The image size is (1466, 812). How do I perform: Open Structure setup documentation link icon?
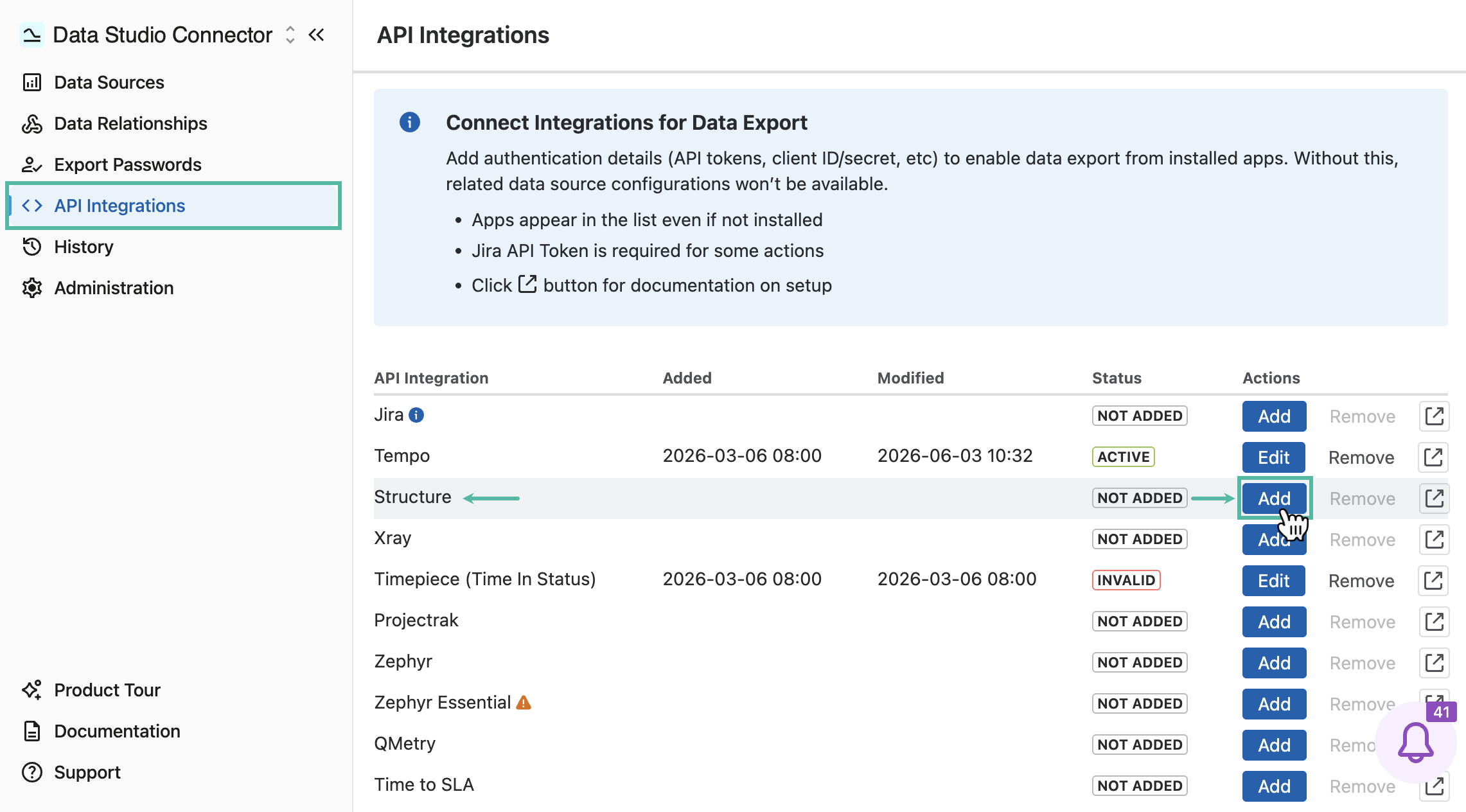1434,499
